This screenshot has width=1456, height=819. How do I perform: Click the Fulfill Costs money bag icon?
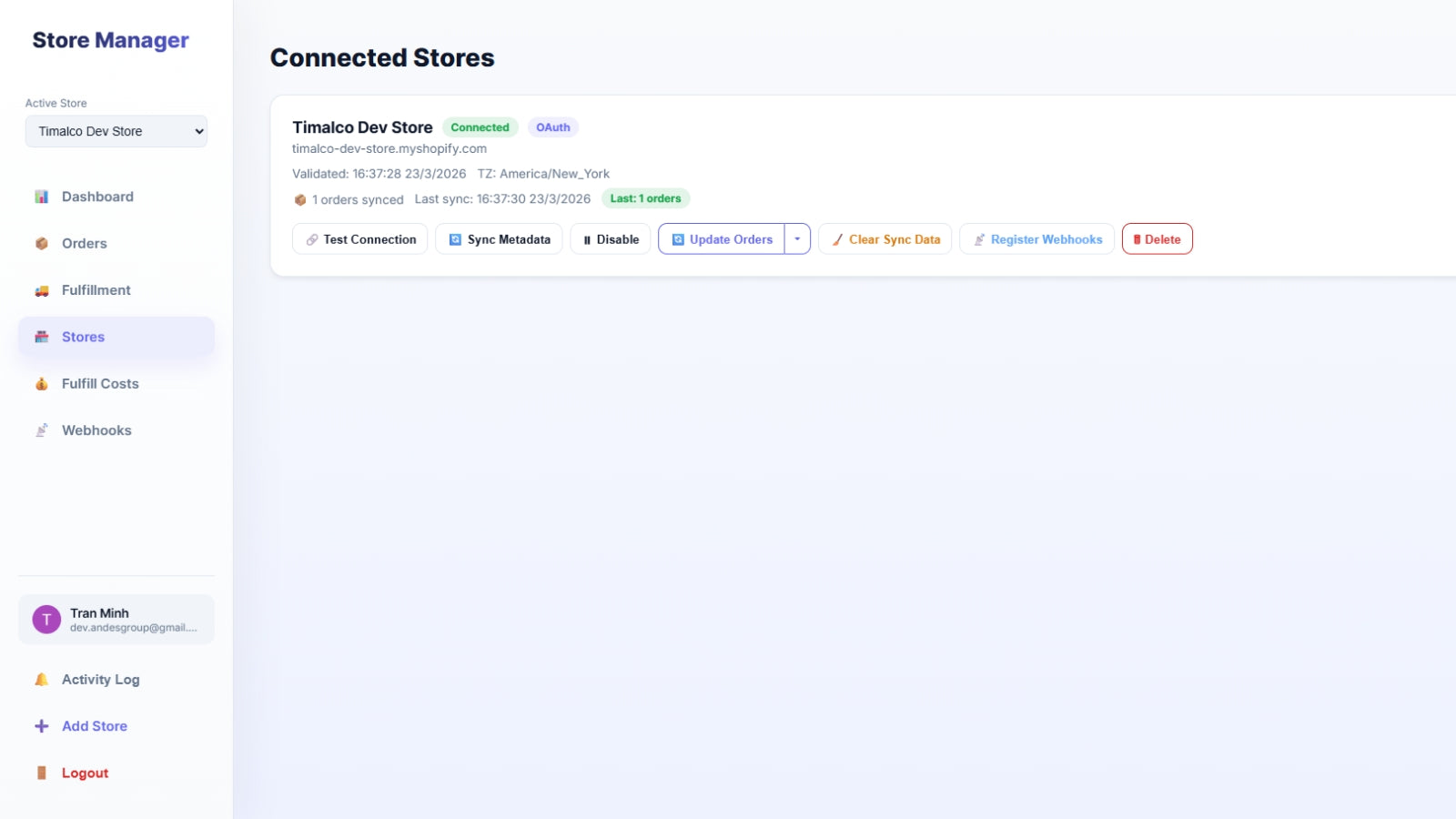(41, 384)
